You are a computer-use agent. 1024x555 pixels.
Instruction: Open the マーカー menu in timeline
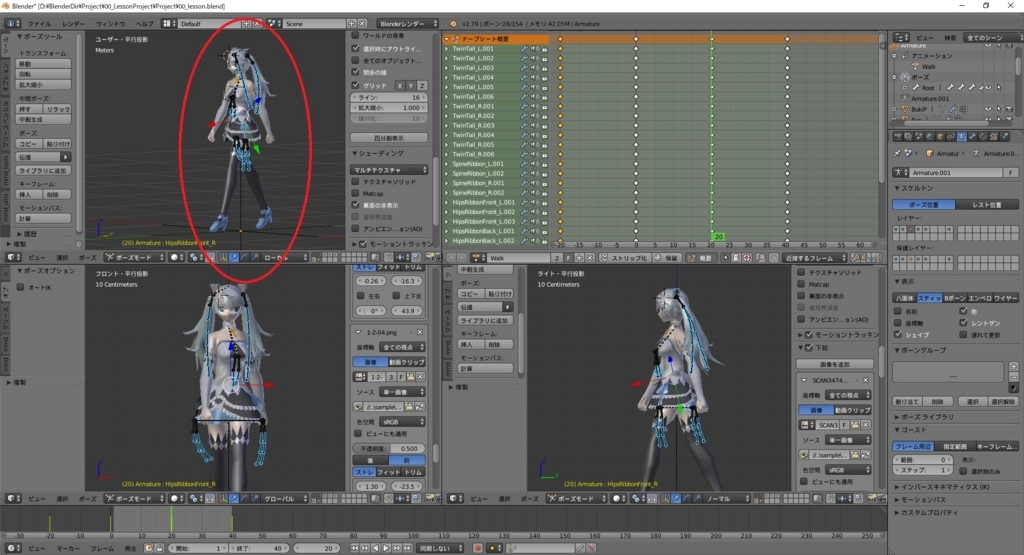tap(68, 548)
